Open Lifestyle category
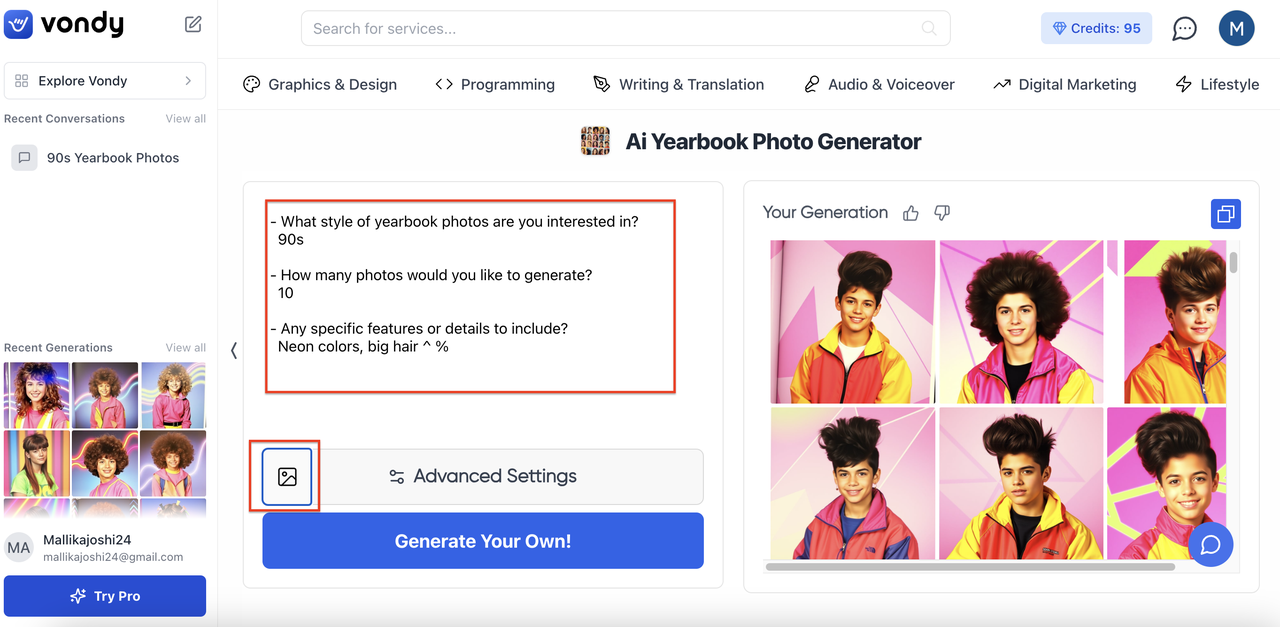The image size is (1280, 627). [x=1217, y=84]
